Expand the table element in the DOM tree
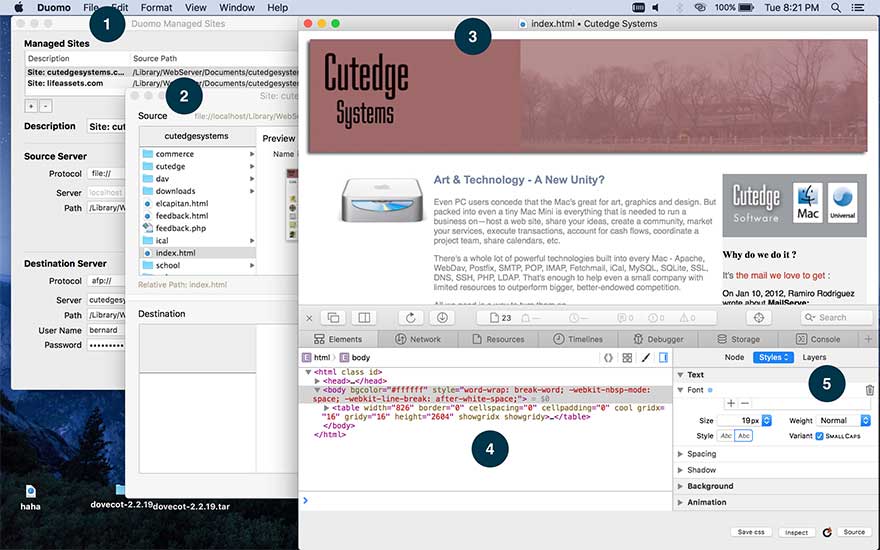The width and height of the screenshot is (880, 550). click(326, 408)
